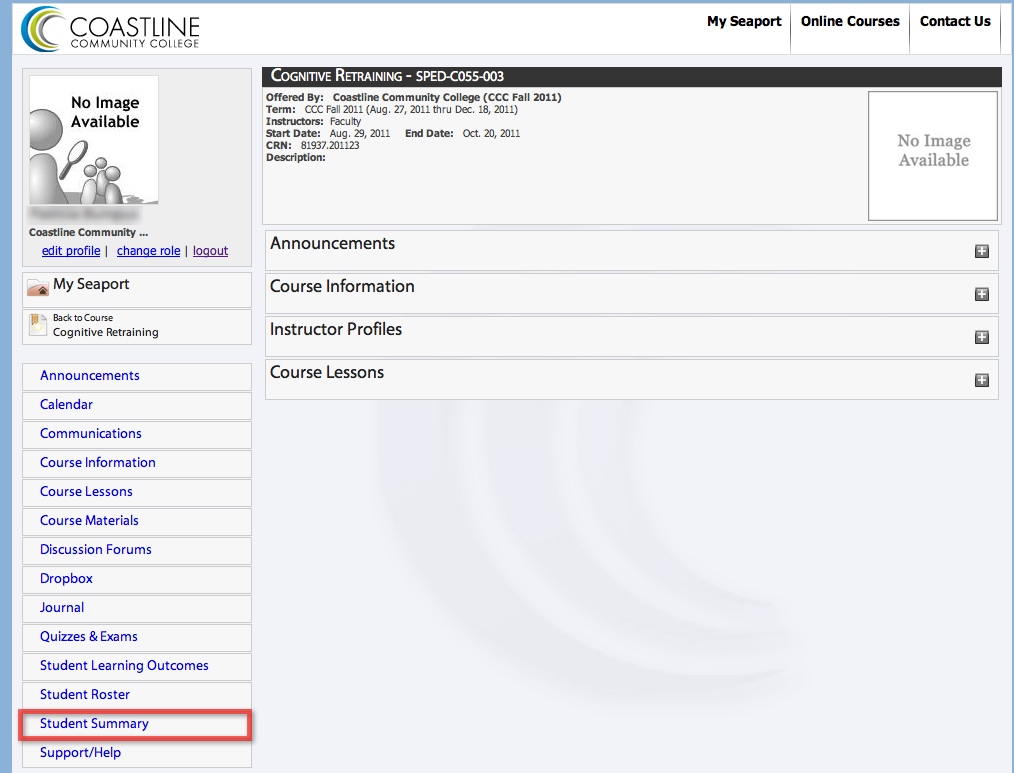Open Communications in the sidebar menu
The width and height of the screenshot is (1014, 773).
(x=137, y=435)
